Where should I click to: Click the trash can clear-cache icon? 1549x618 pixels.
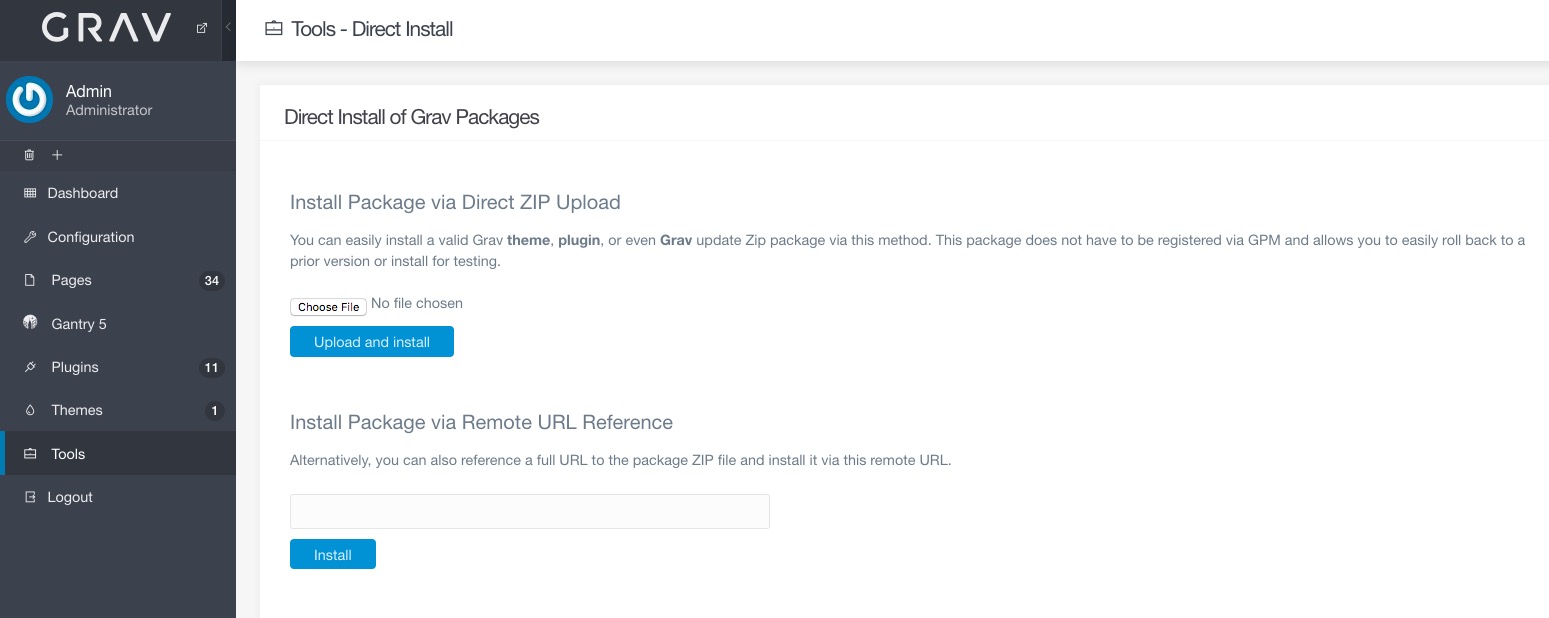click(29, 155)
